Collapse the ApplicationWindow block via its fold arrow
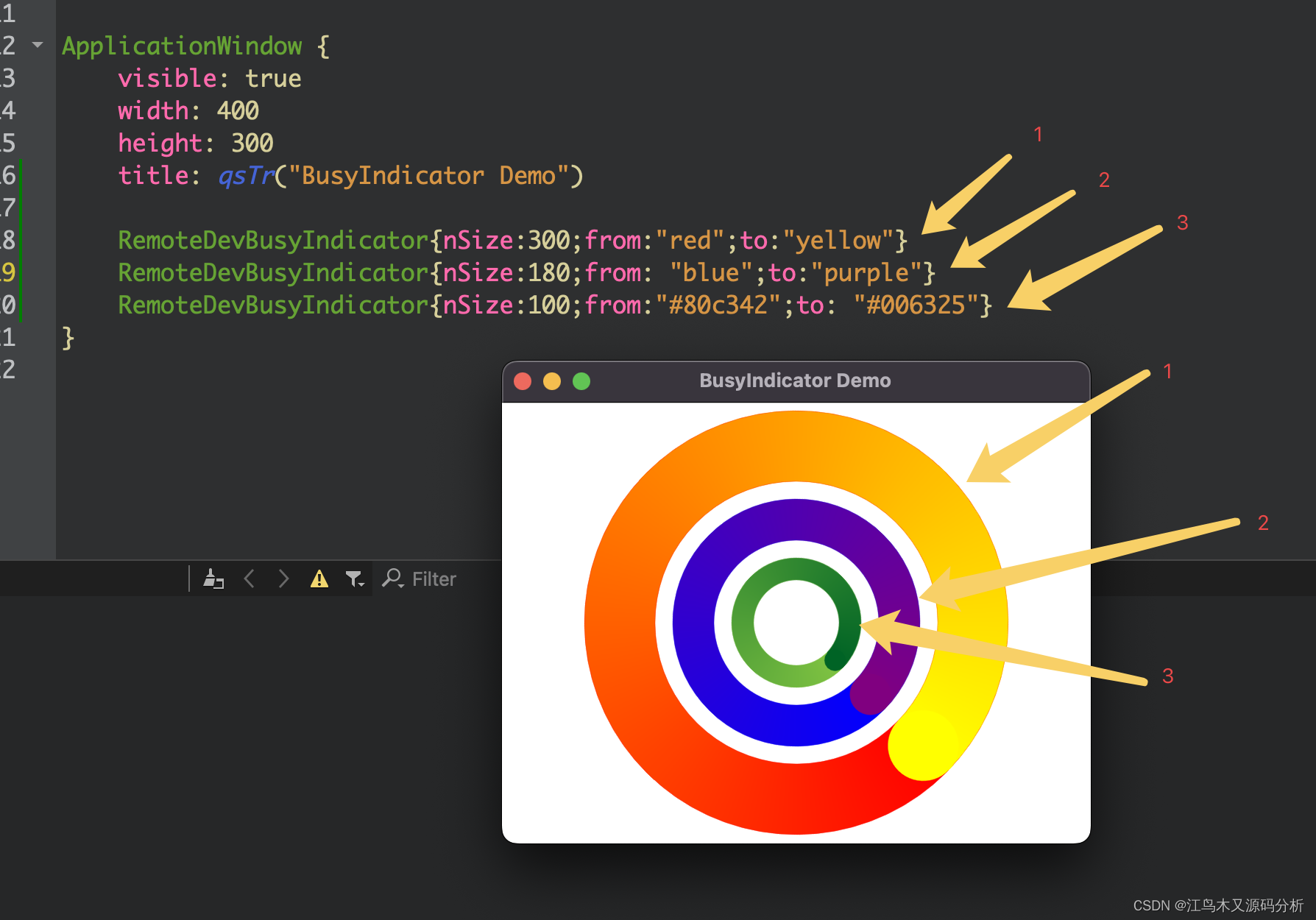The width and height of the screenshot is (1316, 920). click(x=38, y=46)
